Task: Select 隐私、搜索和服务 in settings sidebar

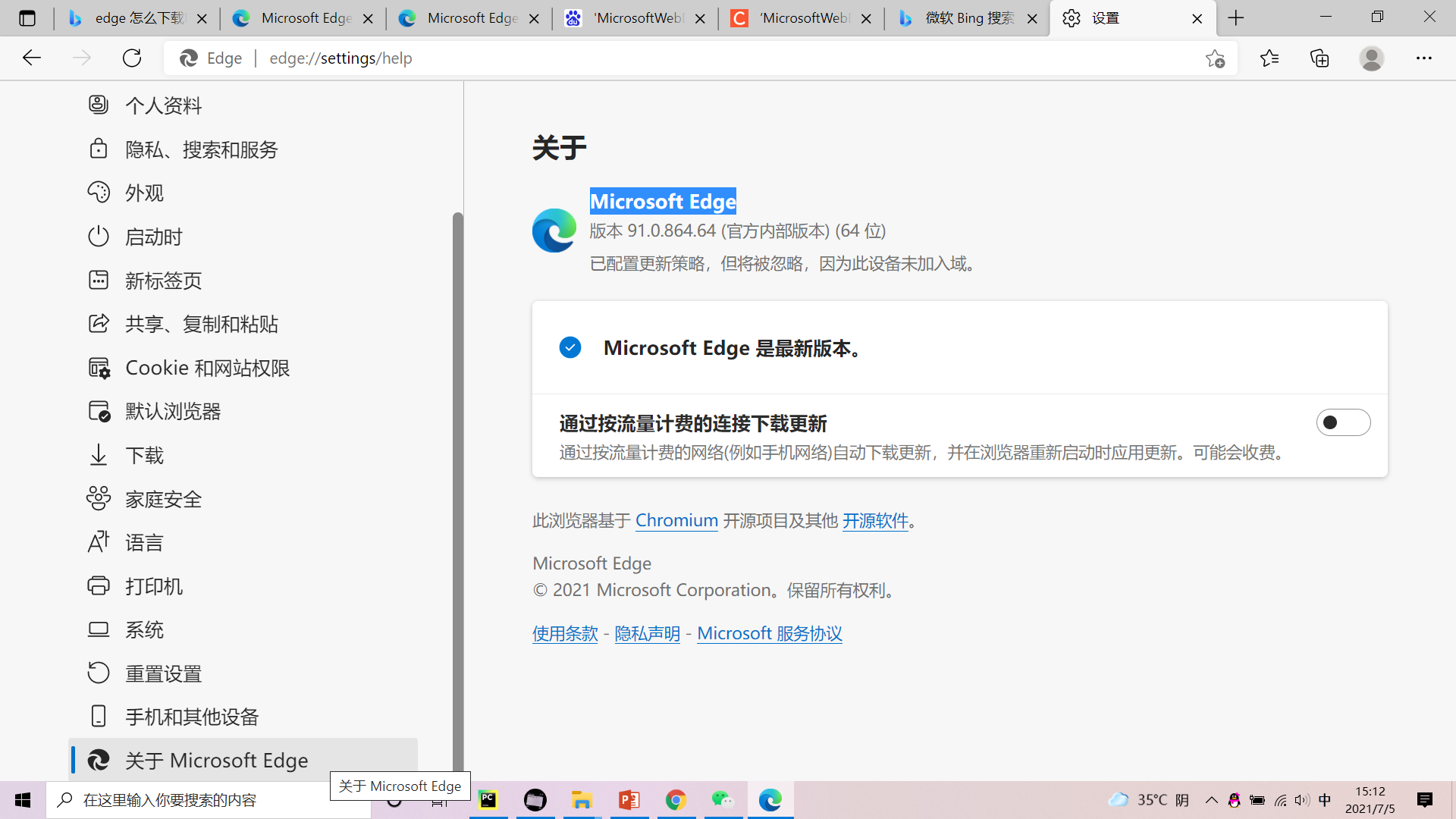Action: pos(202,149)
